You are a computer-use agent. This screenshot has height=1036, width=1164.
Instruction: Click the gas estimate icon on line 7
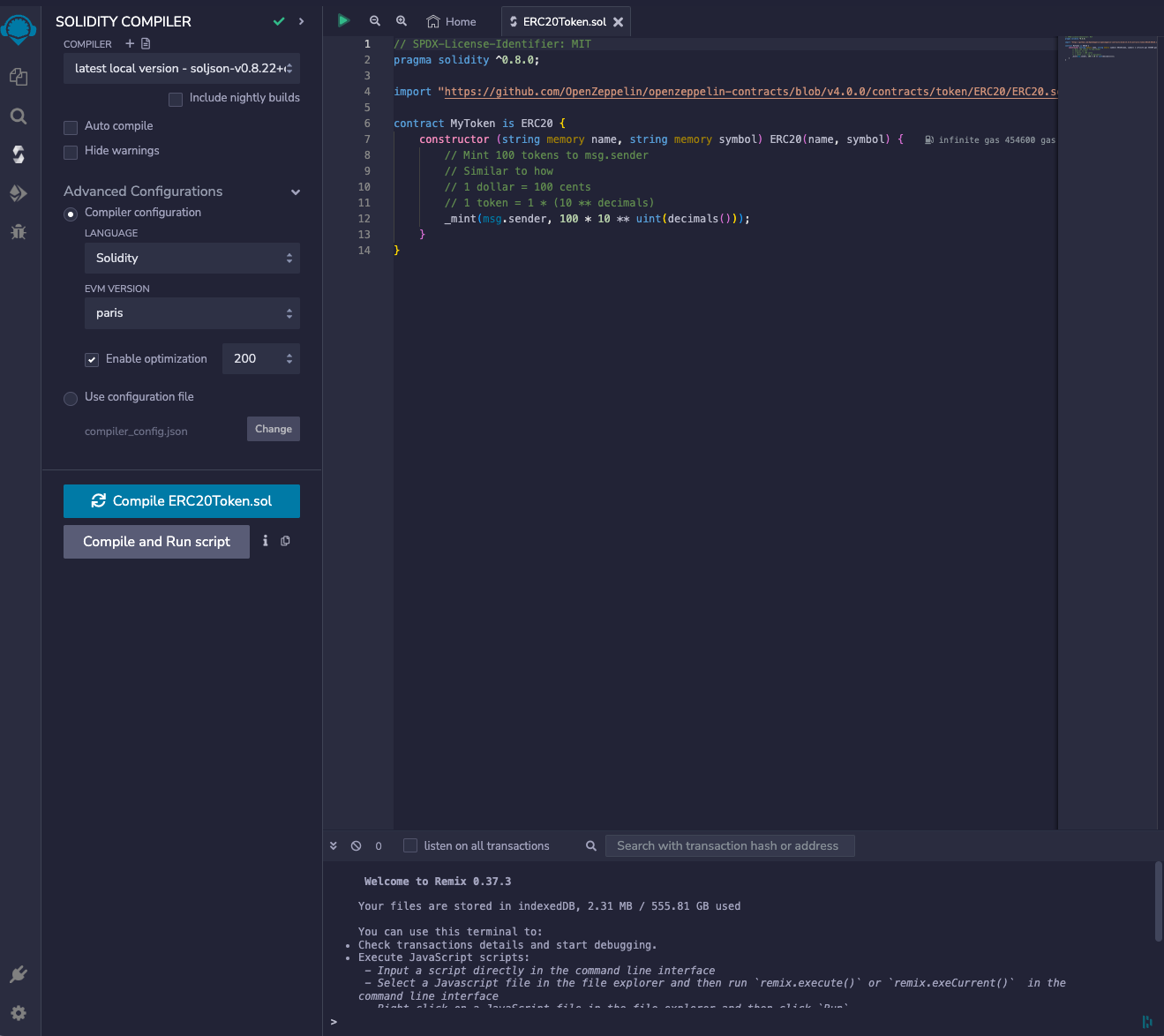[x=929, y=140]
